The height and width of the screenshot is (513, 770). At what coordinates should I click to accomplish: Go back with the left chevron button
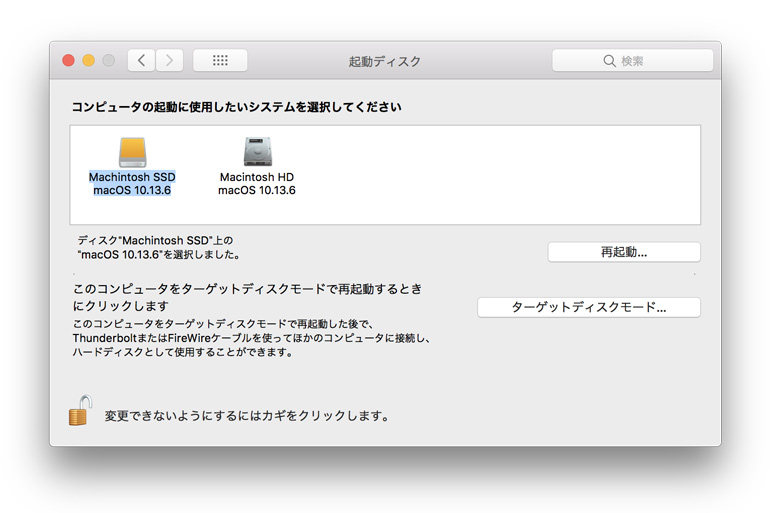[142, 61]
